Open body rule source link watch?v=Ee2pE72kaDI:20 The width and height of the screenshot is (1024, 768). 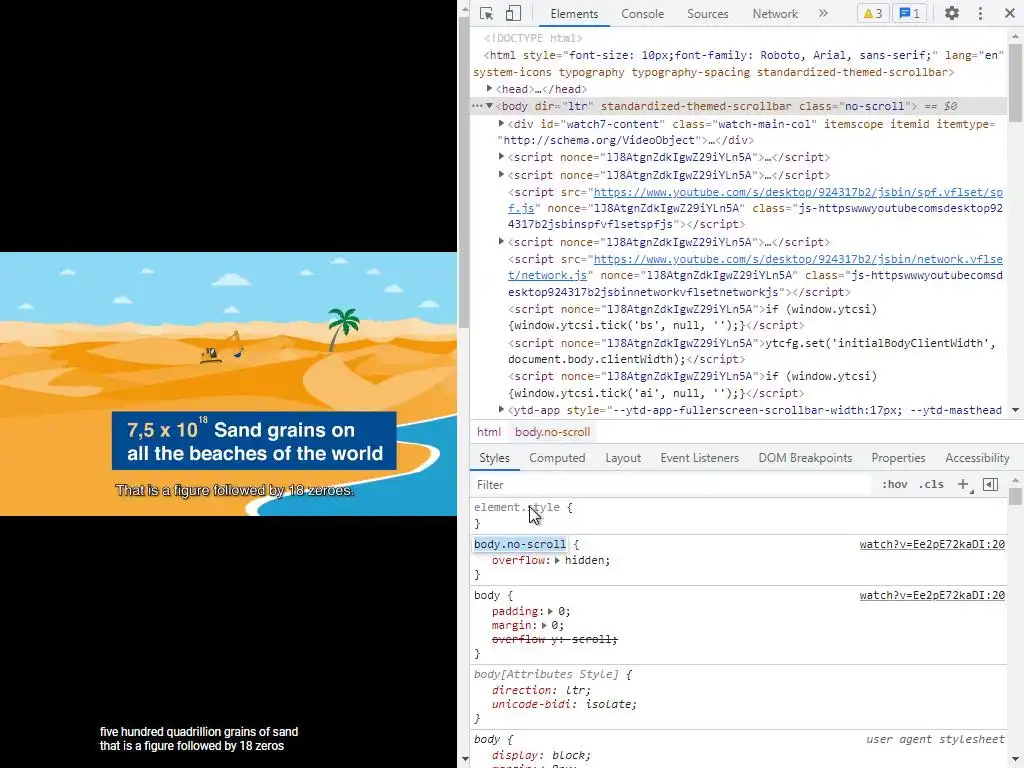(932, 595)
